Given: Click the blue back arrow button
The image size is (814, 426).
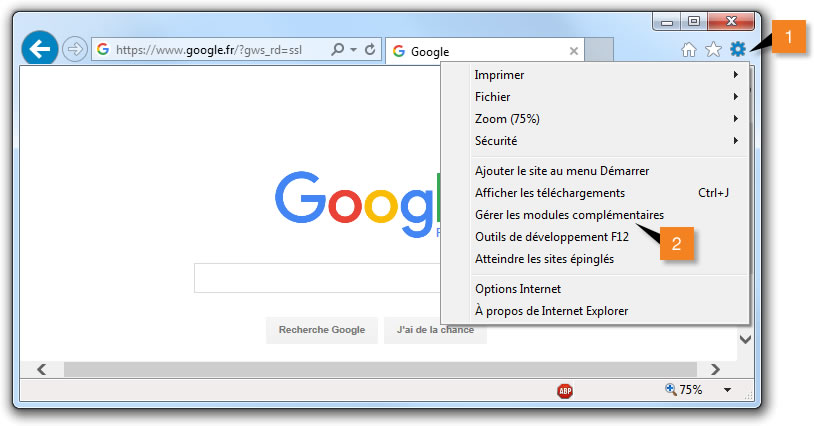Looking at the screenshot, I should click(x=39, y=48).
